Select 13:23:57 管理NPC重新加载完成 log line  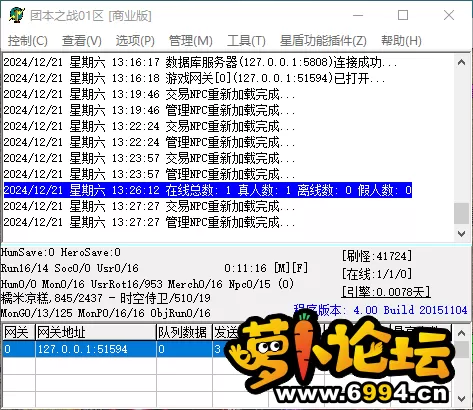pyautogui.click(x=149, y=174)
